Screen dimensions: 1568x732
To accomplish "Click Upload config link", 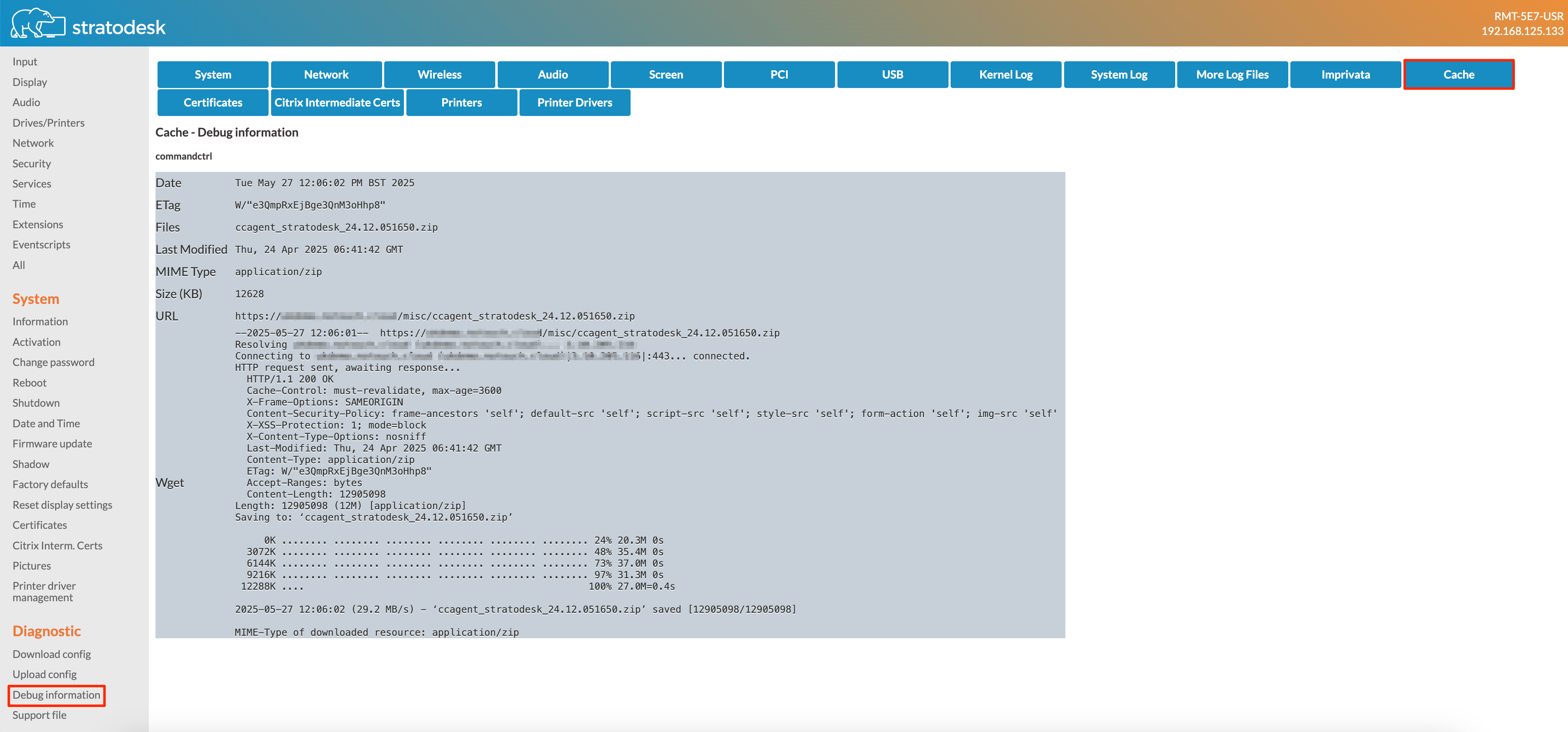I will tap(44, 674).
